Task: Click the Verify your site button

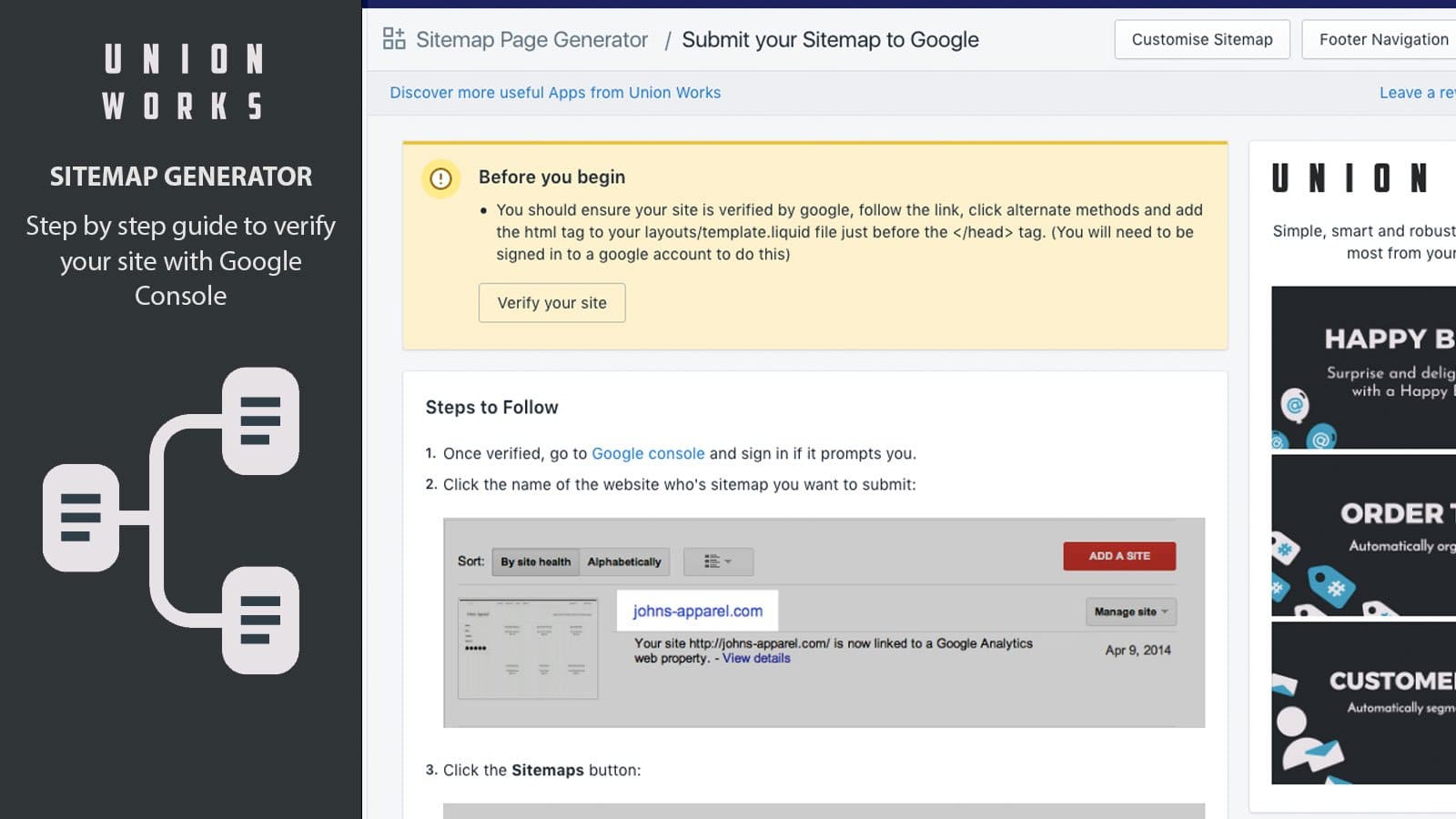Action: point(551,303)
